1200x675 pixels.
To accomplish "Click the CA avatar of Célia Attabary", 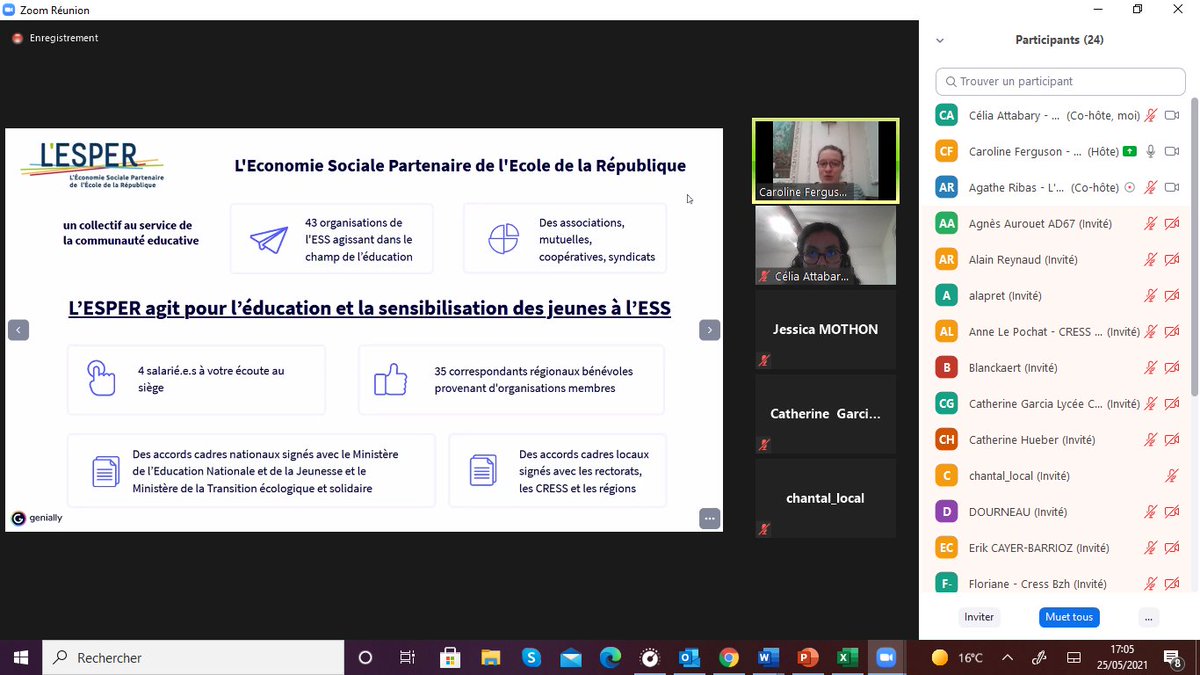I will coord(947,115).
